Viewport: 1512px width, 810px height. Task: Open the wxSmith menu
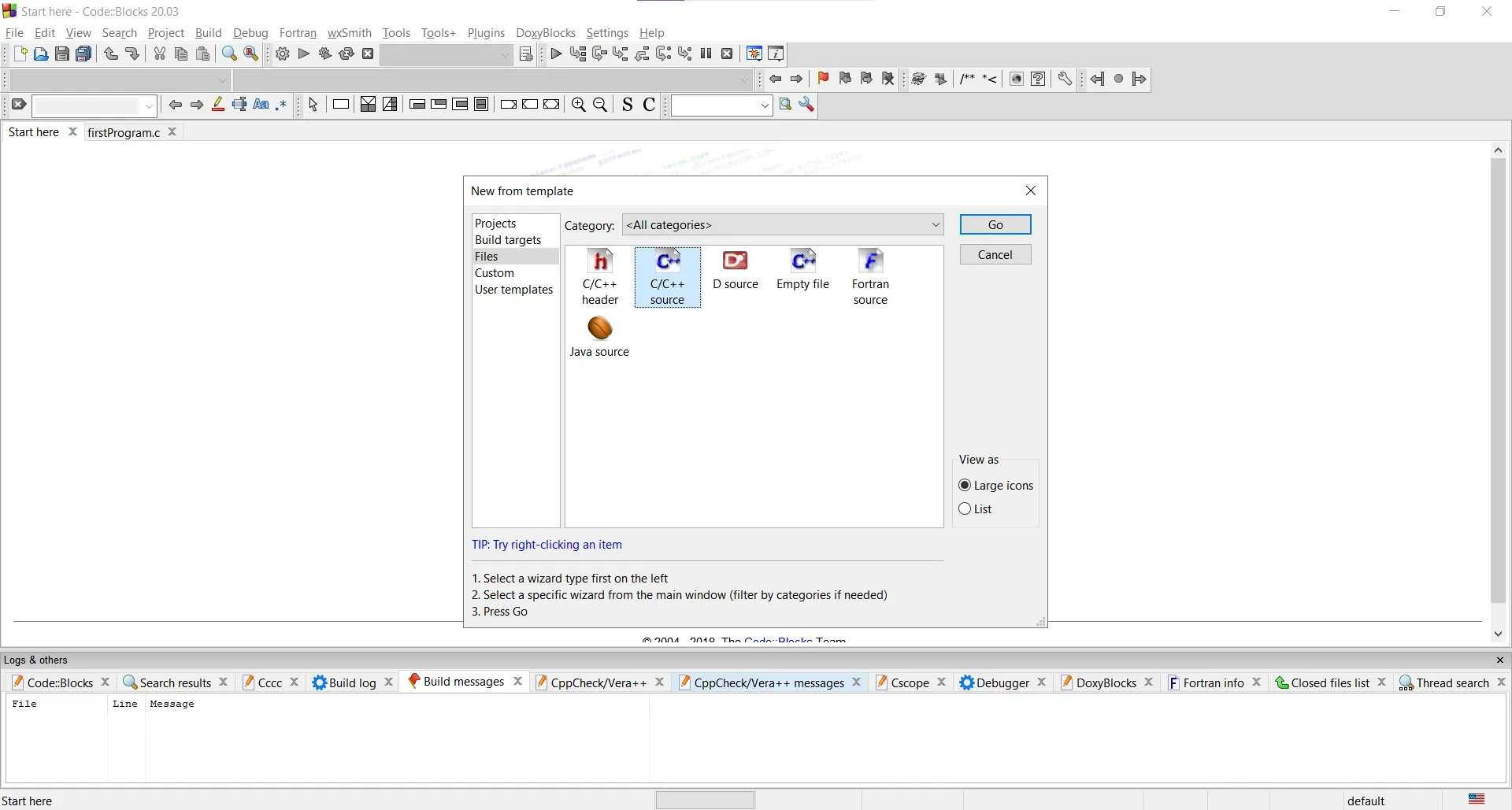[350, 33]
